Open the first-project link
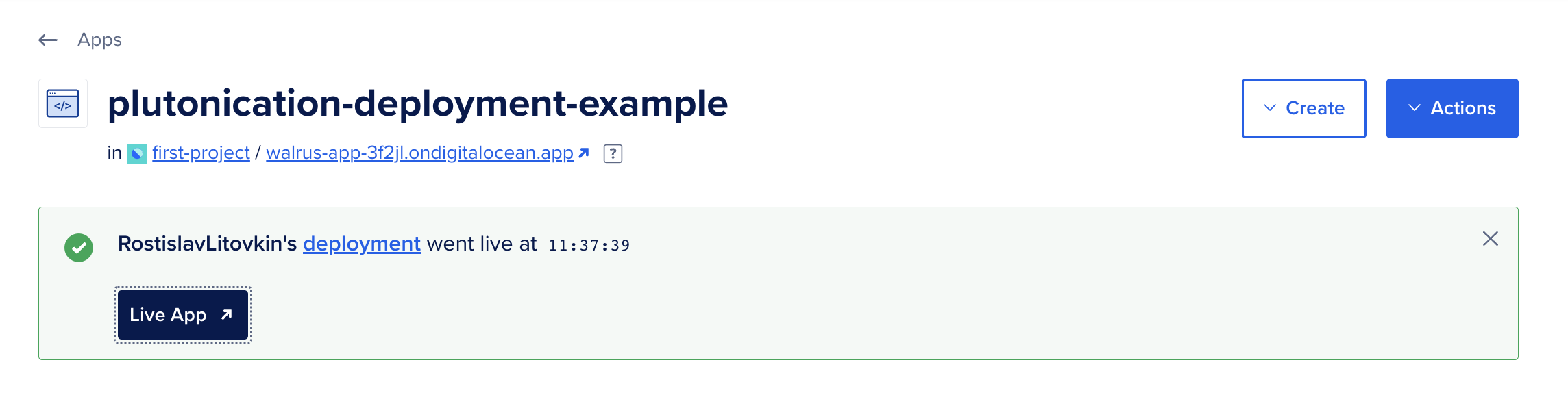The width and height of the screenshot is (1568, 408). point(201,153)
